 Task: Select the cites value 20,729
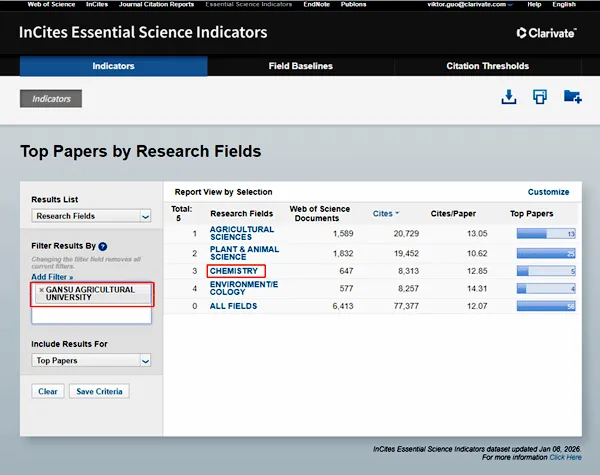click(x=406, y=233)
